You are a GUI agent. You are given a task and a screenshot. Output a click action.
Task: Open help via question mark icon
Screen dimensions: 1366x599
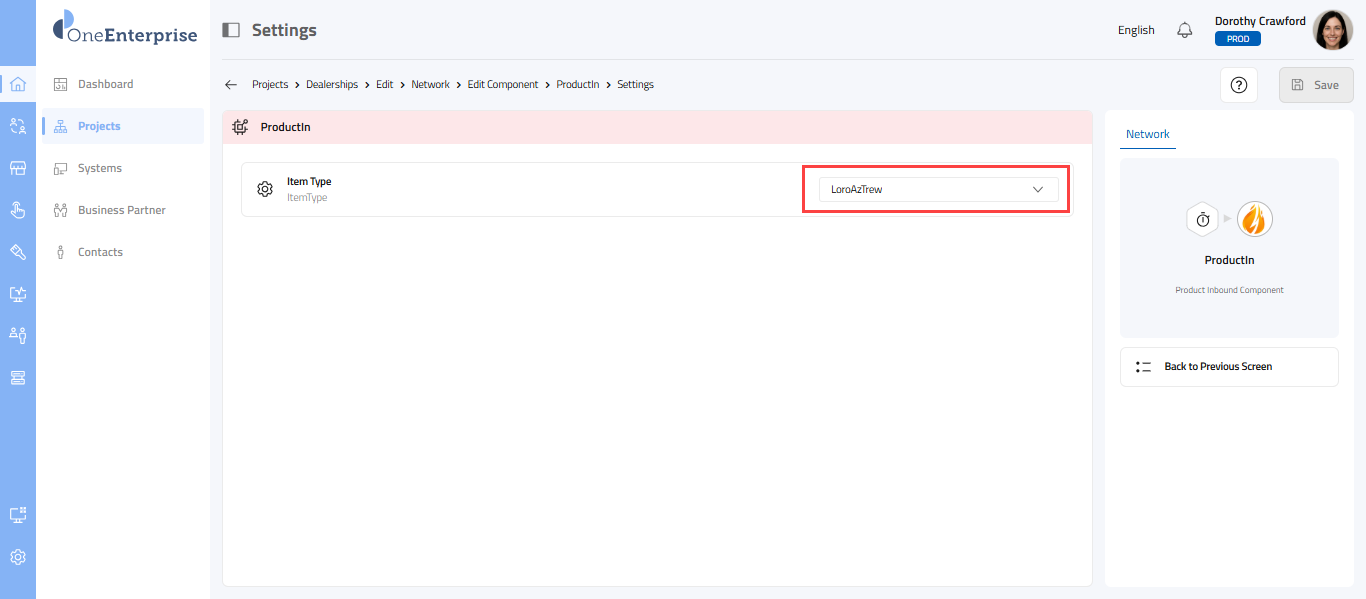coord(1239,85)
